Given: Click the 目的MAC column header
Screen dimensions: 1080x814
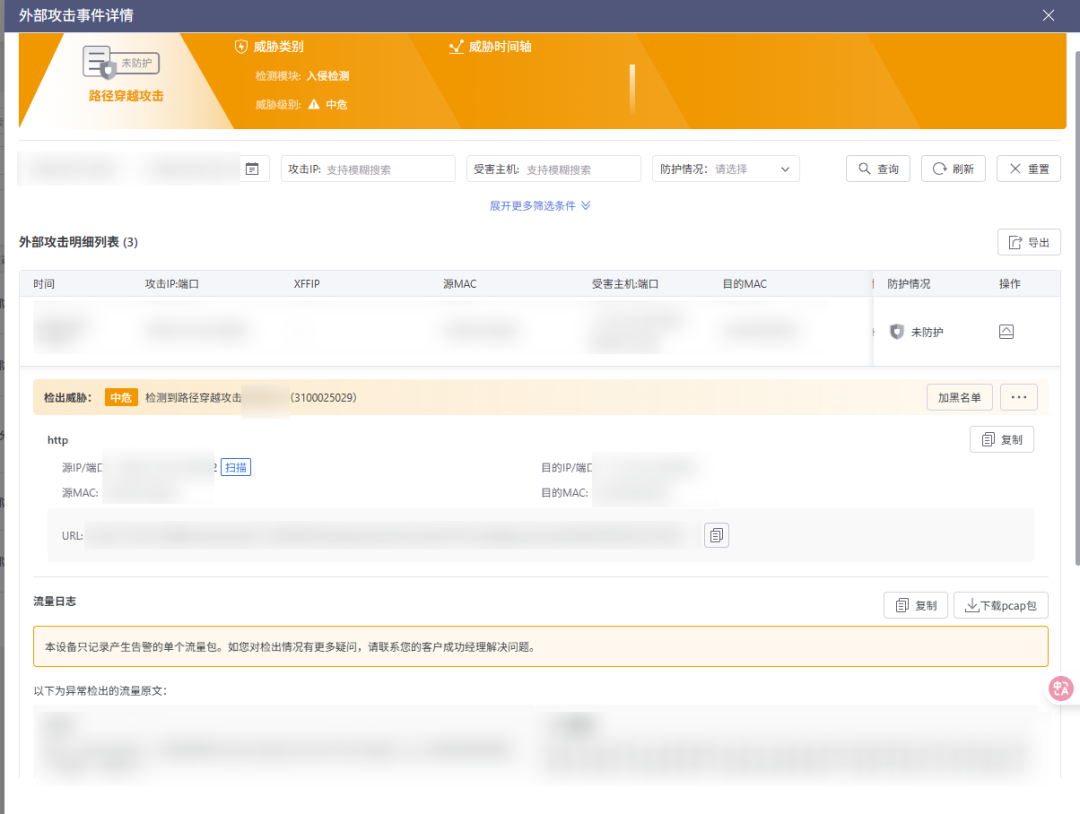Looking at the screenshot, I should point(745,284).
